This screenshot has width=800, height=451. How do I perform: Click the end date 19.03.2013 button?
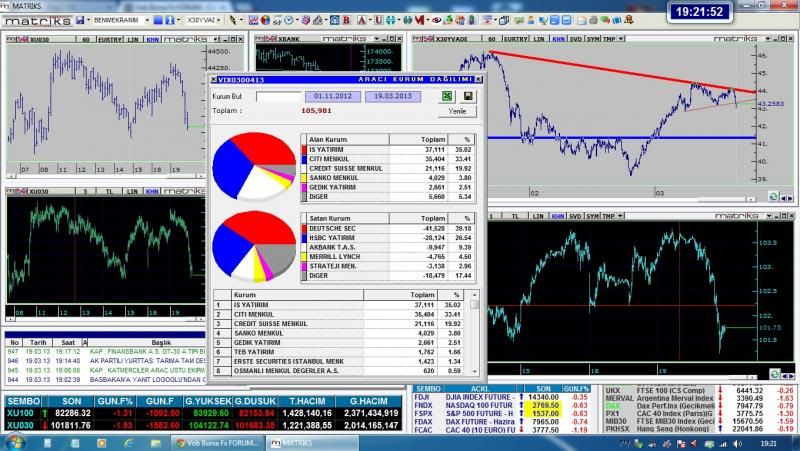click(393, 96)
